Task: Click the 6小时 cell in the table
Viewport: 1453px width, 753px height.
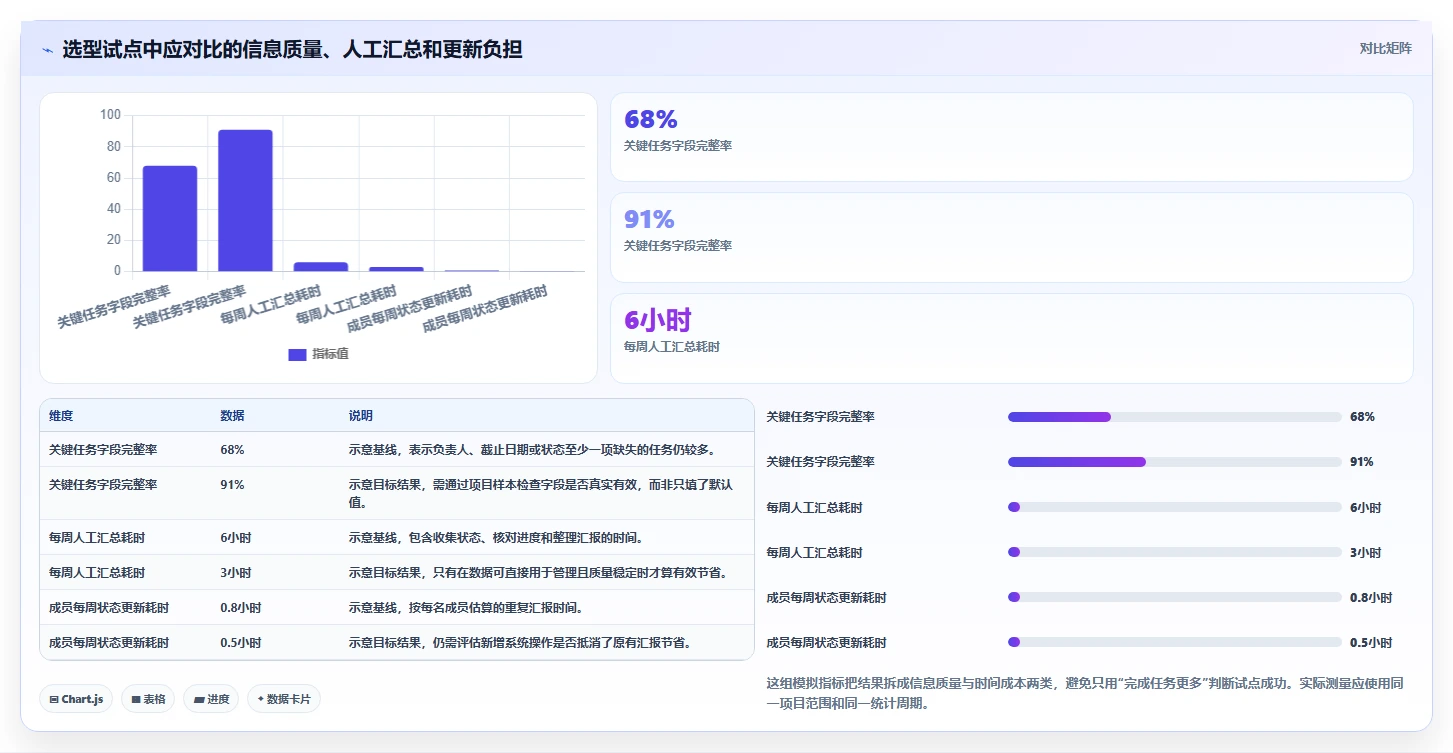Action: (x=236, y=538)
